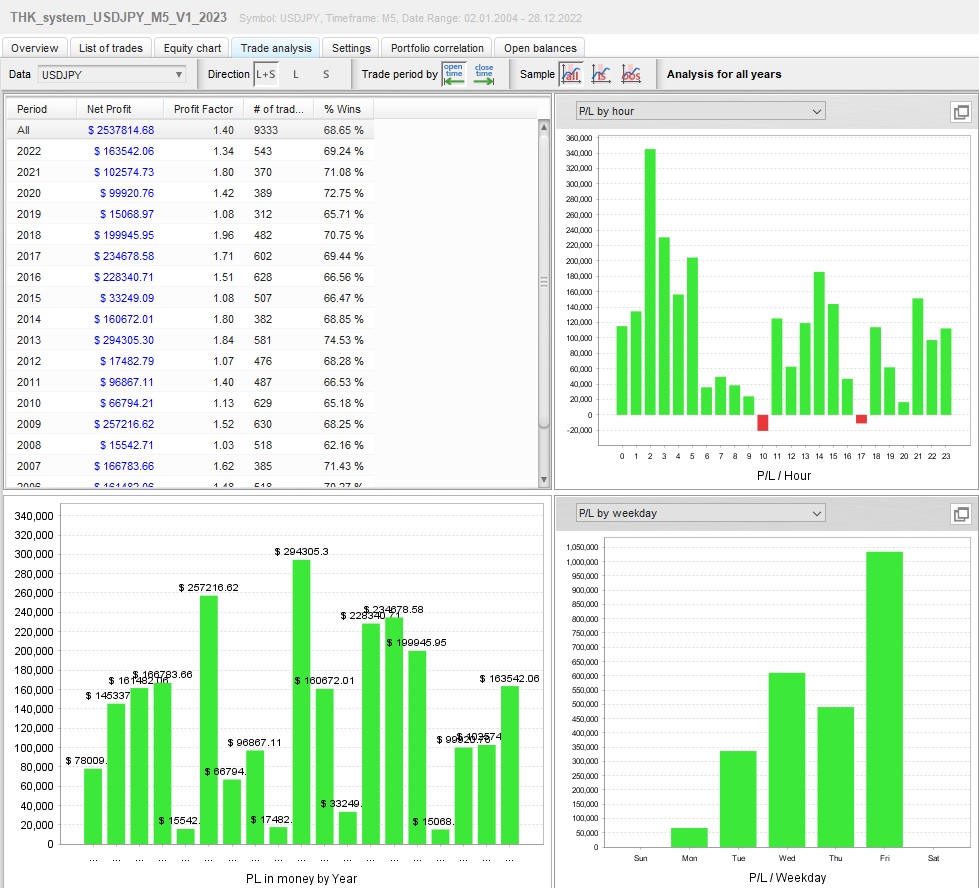Sort table by Net Profit column header
Screen dimensions: 979x888
109,109
